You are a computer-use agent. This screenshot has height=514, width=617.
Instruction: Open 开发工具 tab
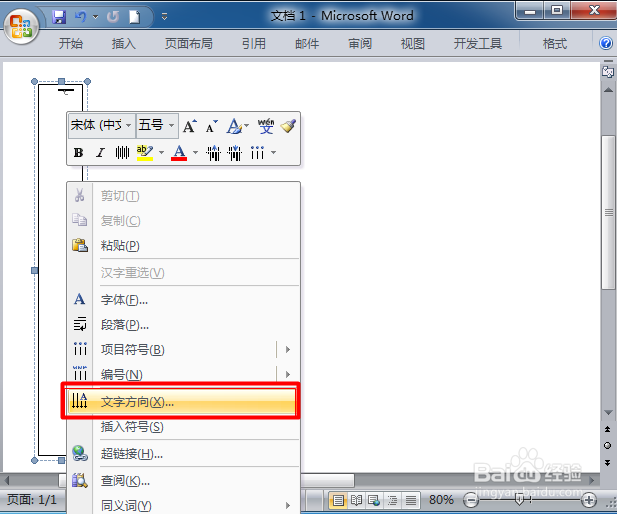(478, 43)
